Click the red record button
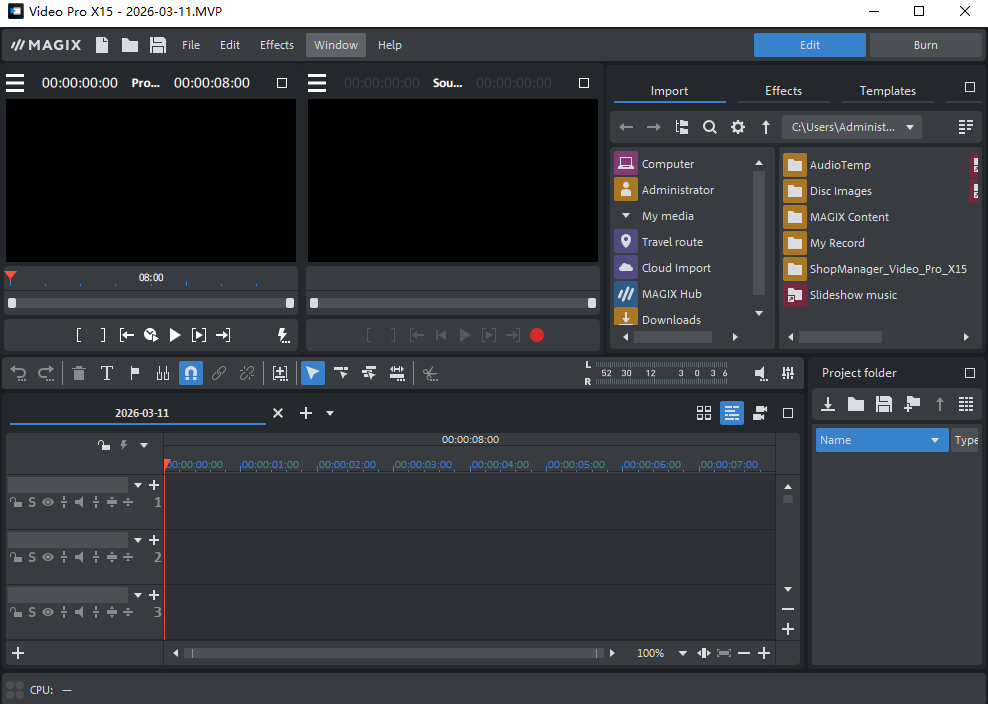This screenshot has width=988, height=704. click(x=537, y=335)
